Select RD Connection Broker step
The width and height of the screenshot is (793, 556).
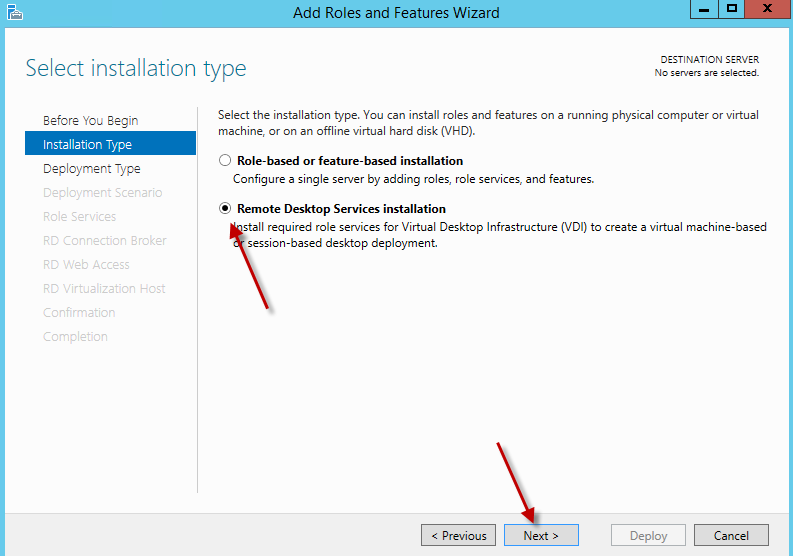105,241
